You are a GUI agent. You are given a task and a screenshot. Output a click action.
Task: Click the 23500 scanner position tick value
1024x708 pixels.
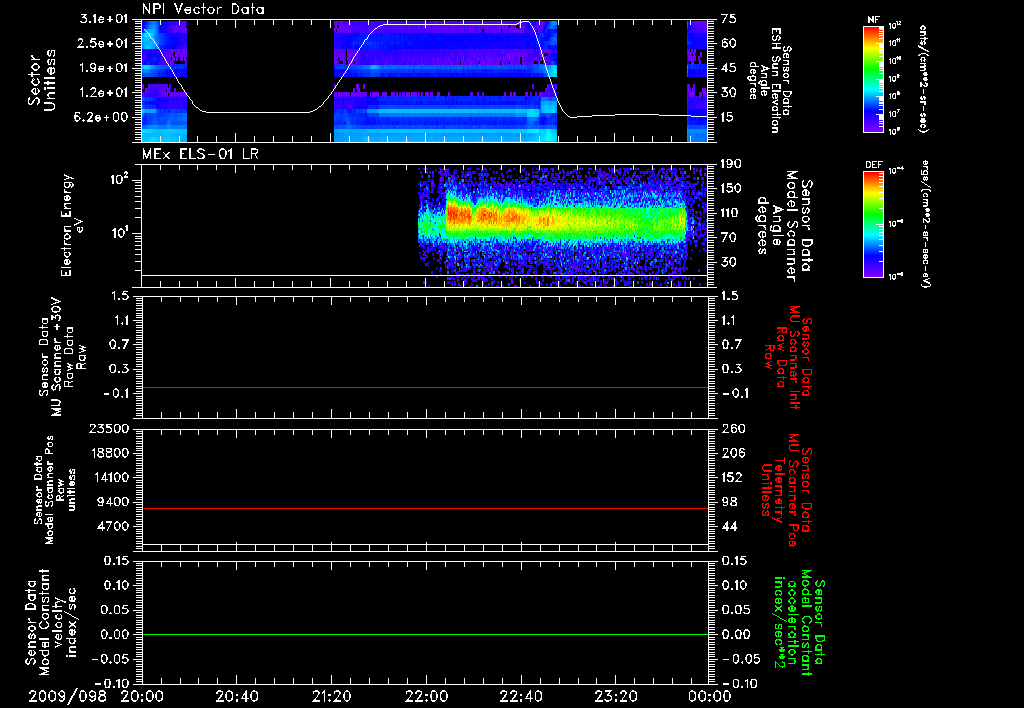[x=108, y=429]
